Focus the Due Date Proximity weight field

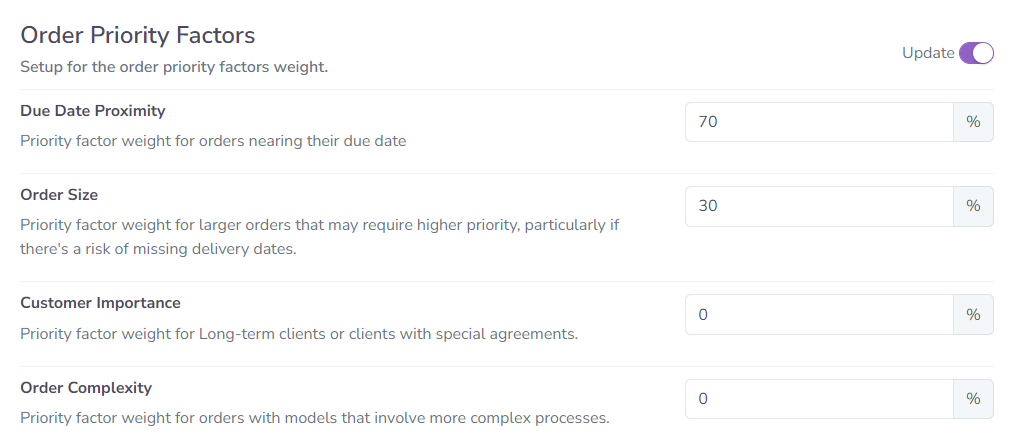click(819, 122)
